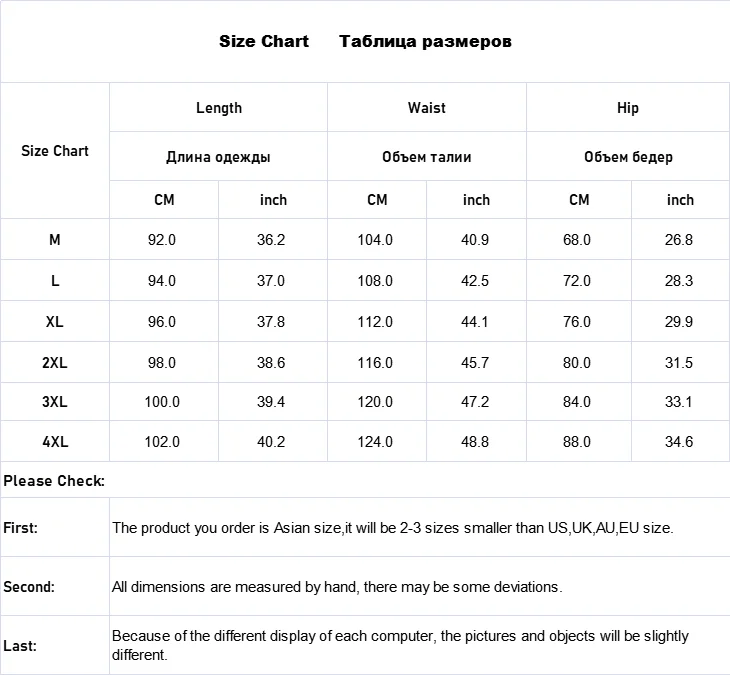Click the 'Last:' note label
This screenshot has height=675, width=730.
click(x=20, y=646)
